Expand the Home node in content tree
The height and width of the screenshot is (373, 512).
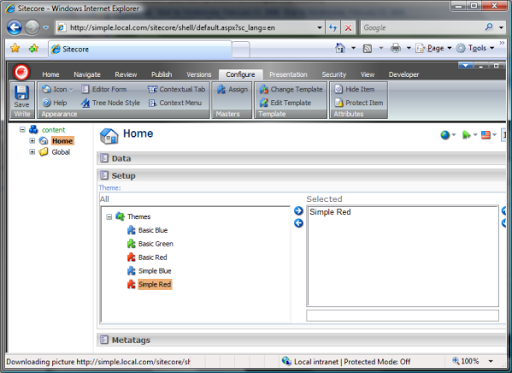pyautogui.click(x=32, y=141)
